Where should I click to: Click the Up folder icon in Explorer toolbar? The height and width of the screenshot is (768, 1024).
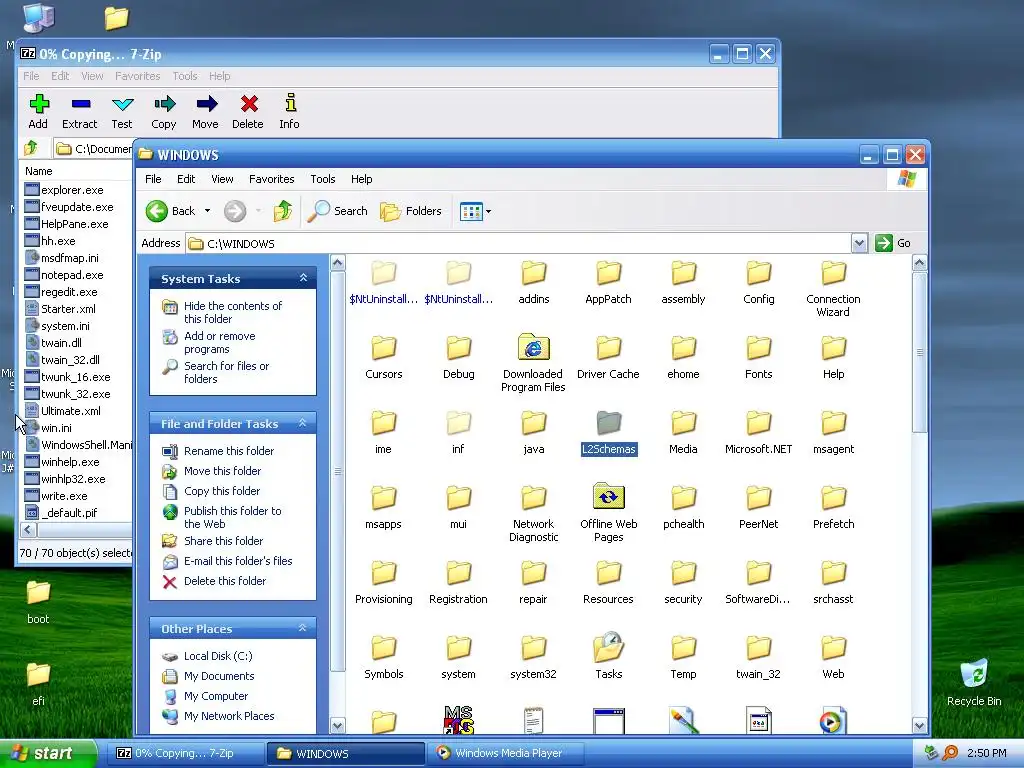coord(283,211)
